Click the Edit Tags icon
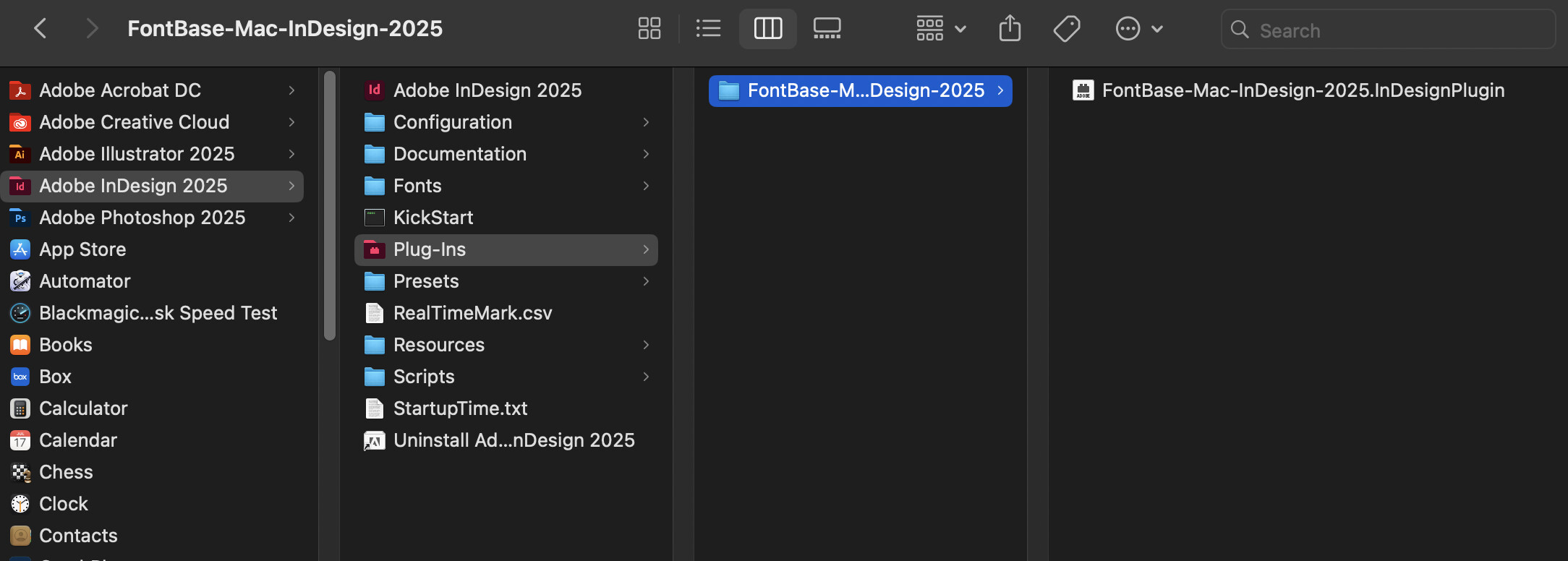Screen dimensions: 1568x561 tap(1067, 29)
